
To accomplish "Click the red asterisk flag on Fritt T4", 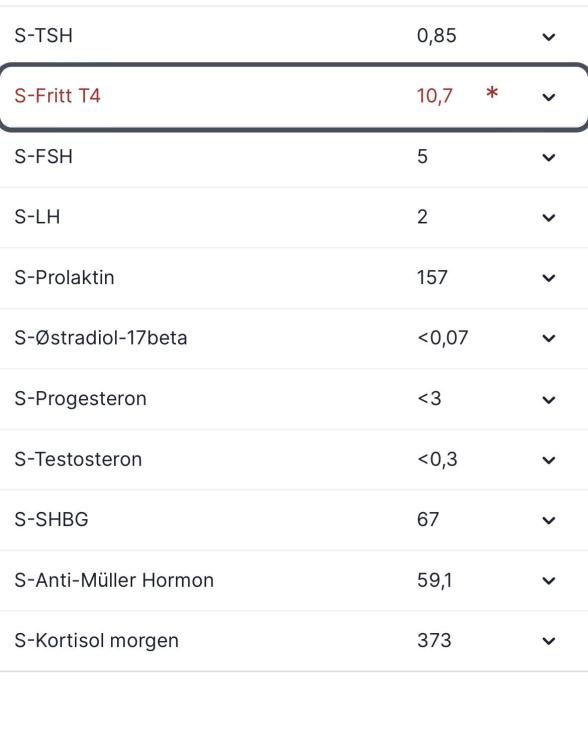I will pyautogui.click(x=492, y=92).
